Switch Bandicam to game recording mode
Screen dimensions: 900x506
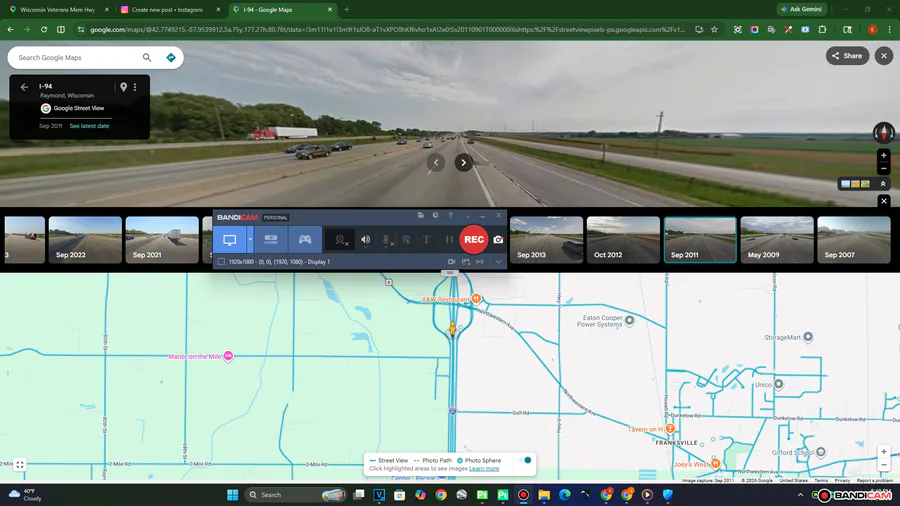(305, 240)
